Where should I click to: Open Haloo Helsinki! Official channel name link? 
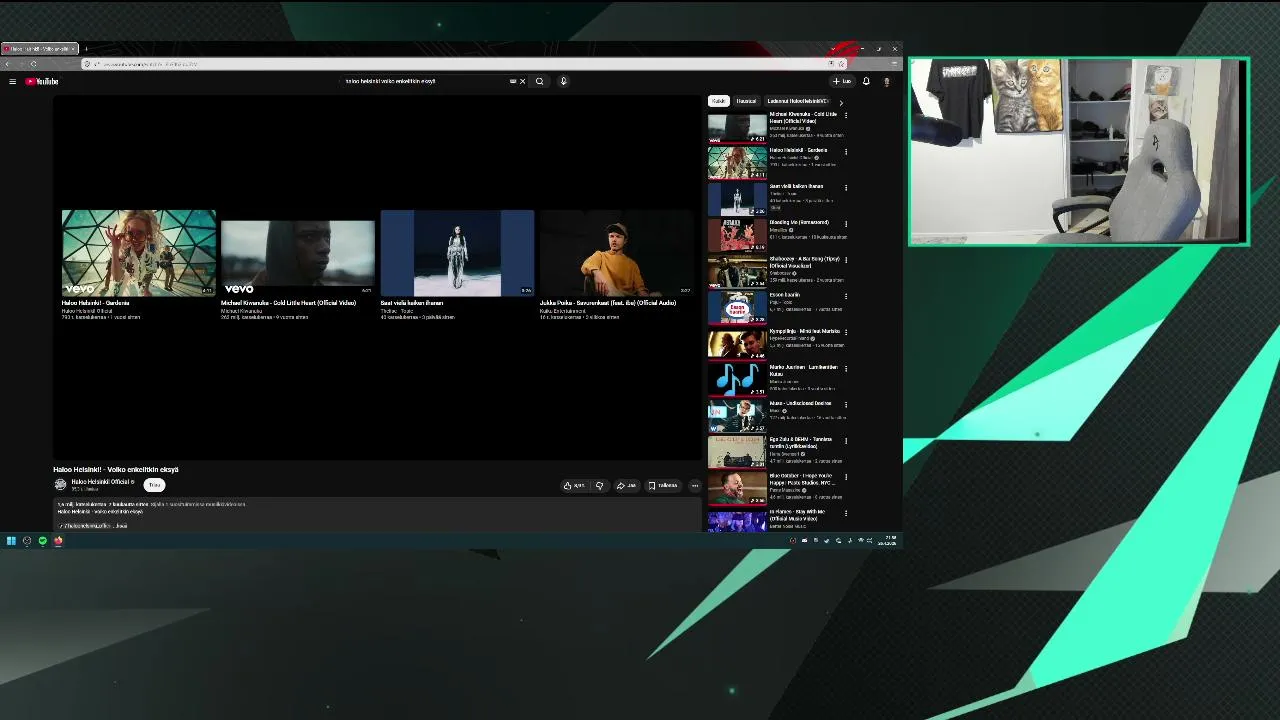click(102, 482)
